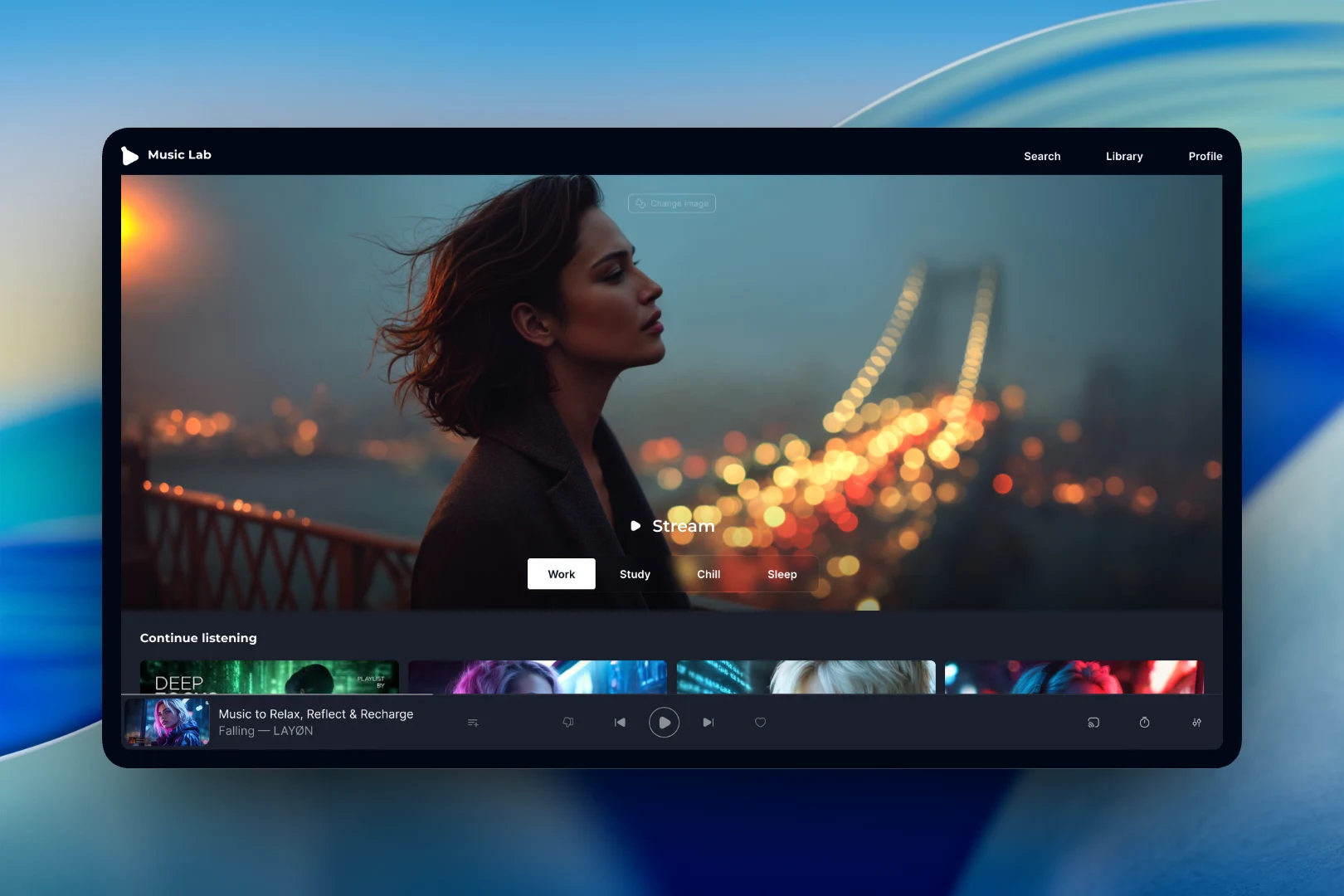Open the Profile menu
Screen dimensions: 1344x896
(1205, 156)
